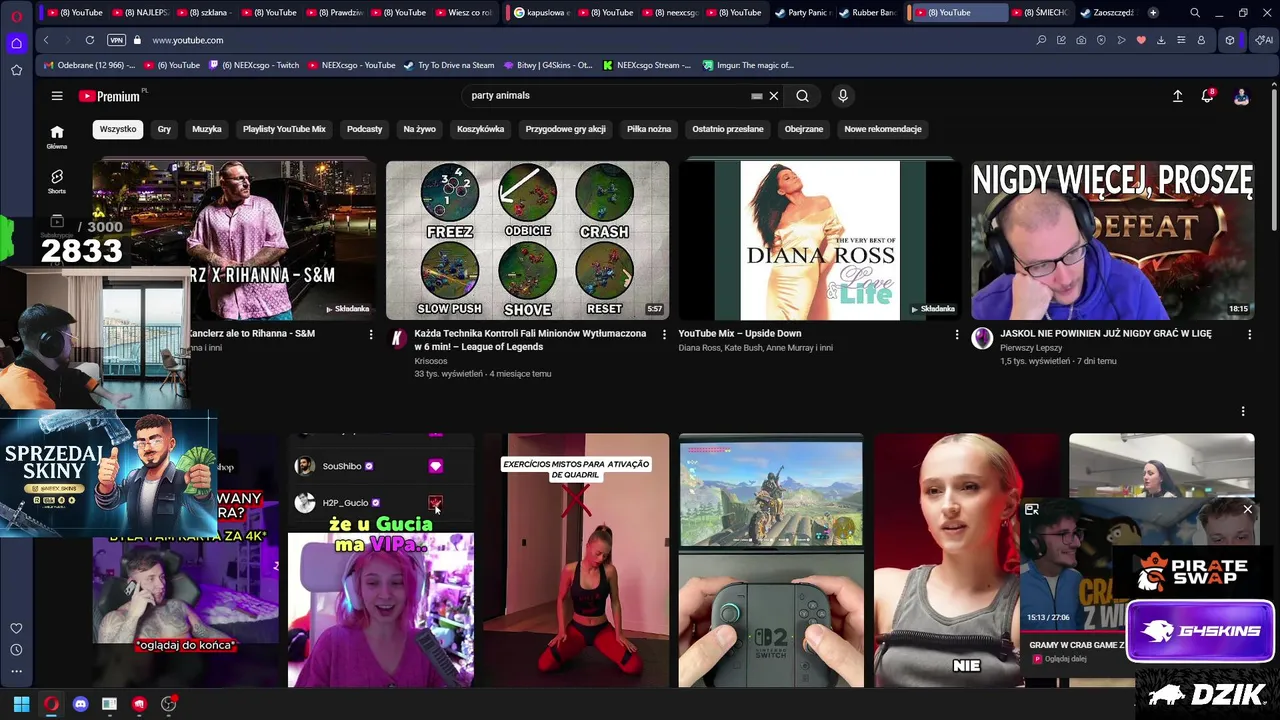Go back in browser history

pyautogui.click(x=46, y=40)
